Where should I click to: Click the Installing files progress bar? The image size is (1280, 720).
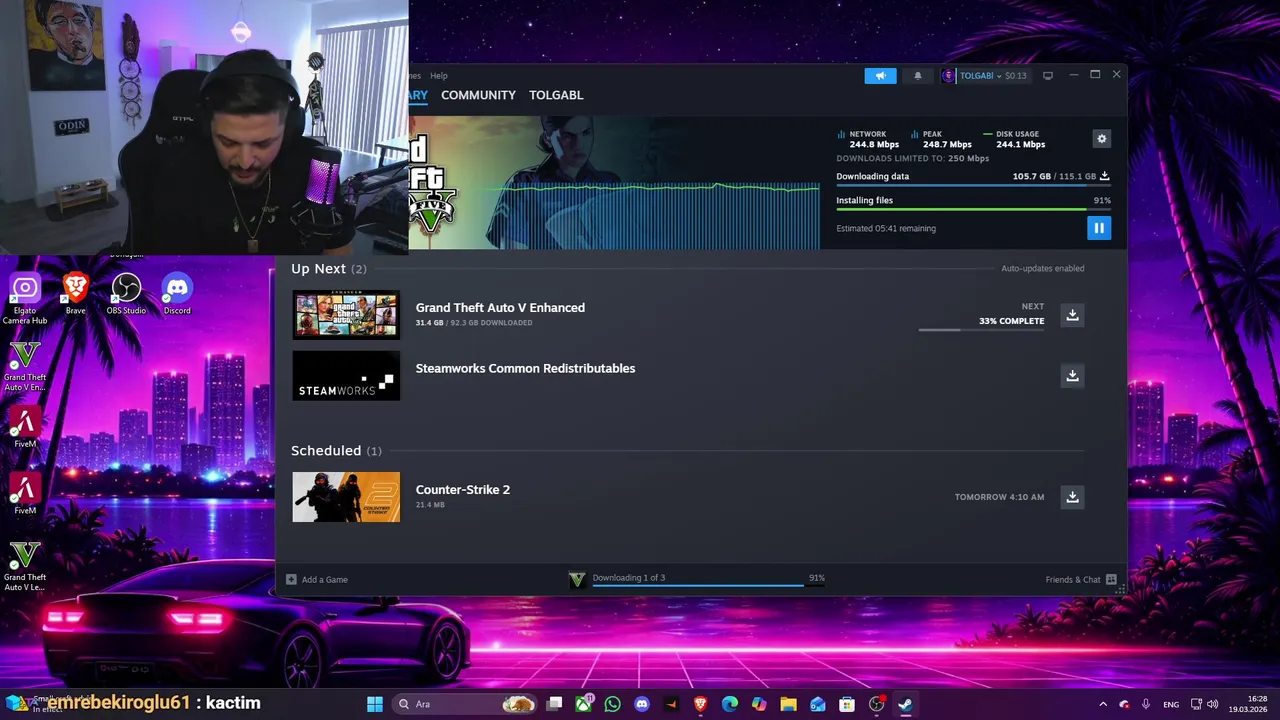tap(973, 210)
